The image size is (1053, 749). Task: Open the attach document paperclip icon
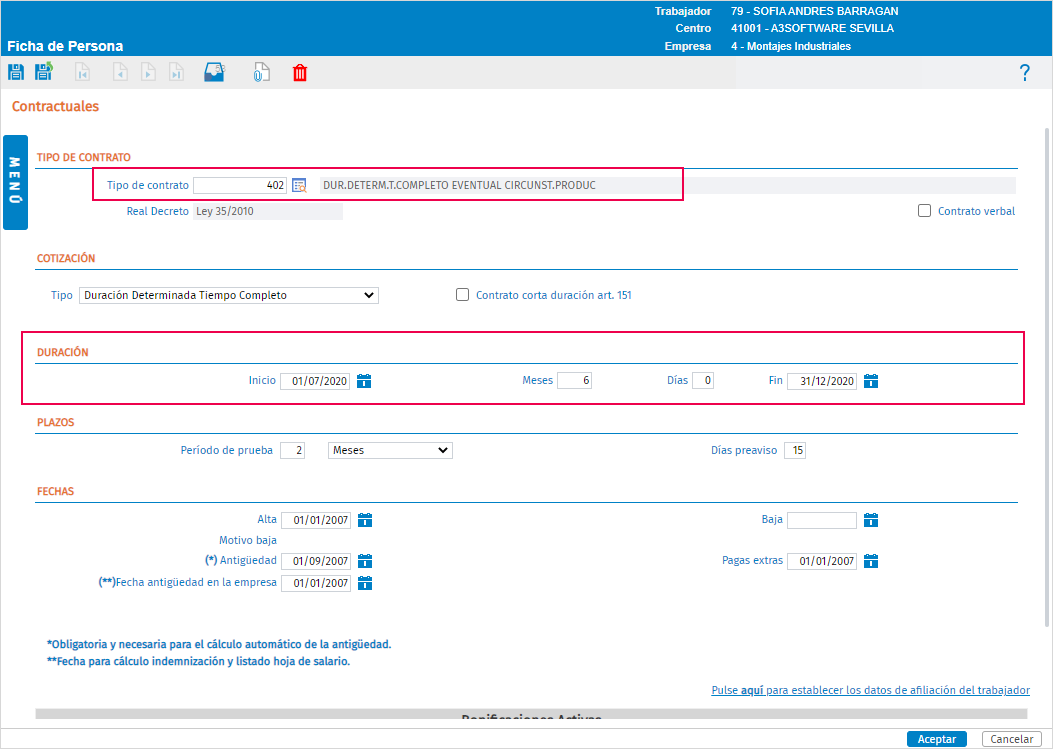tap(261, 72)
